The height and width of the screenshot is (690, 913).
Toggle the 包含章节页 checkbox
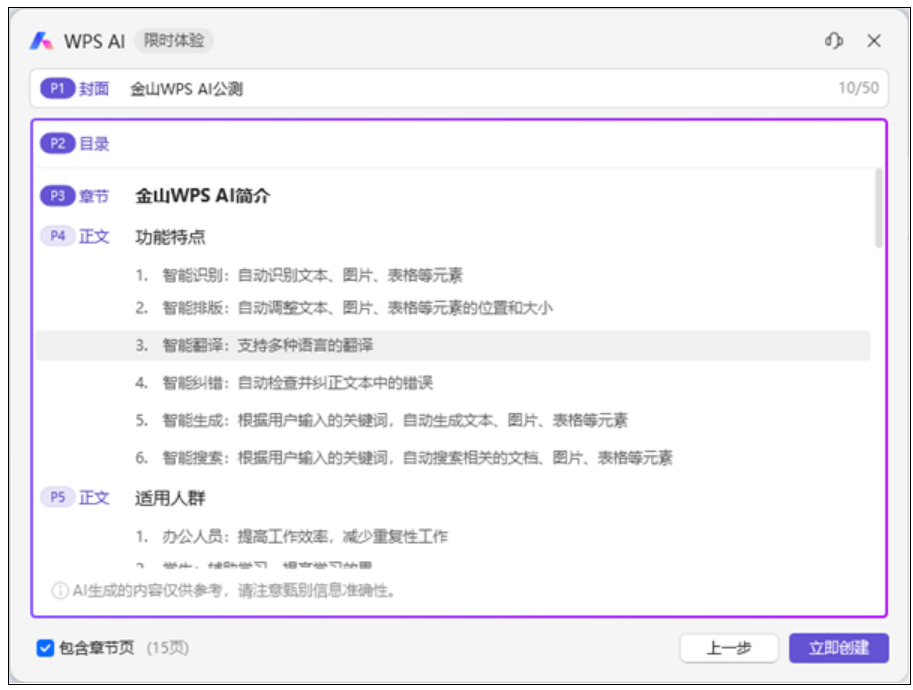click(x=45, y=647)
